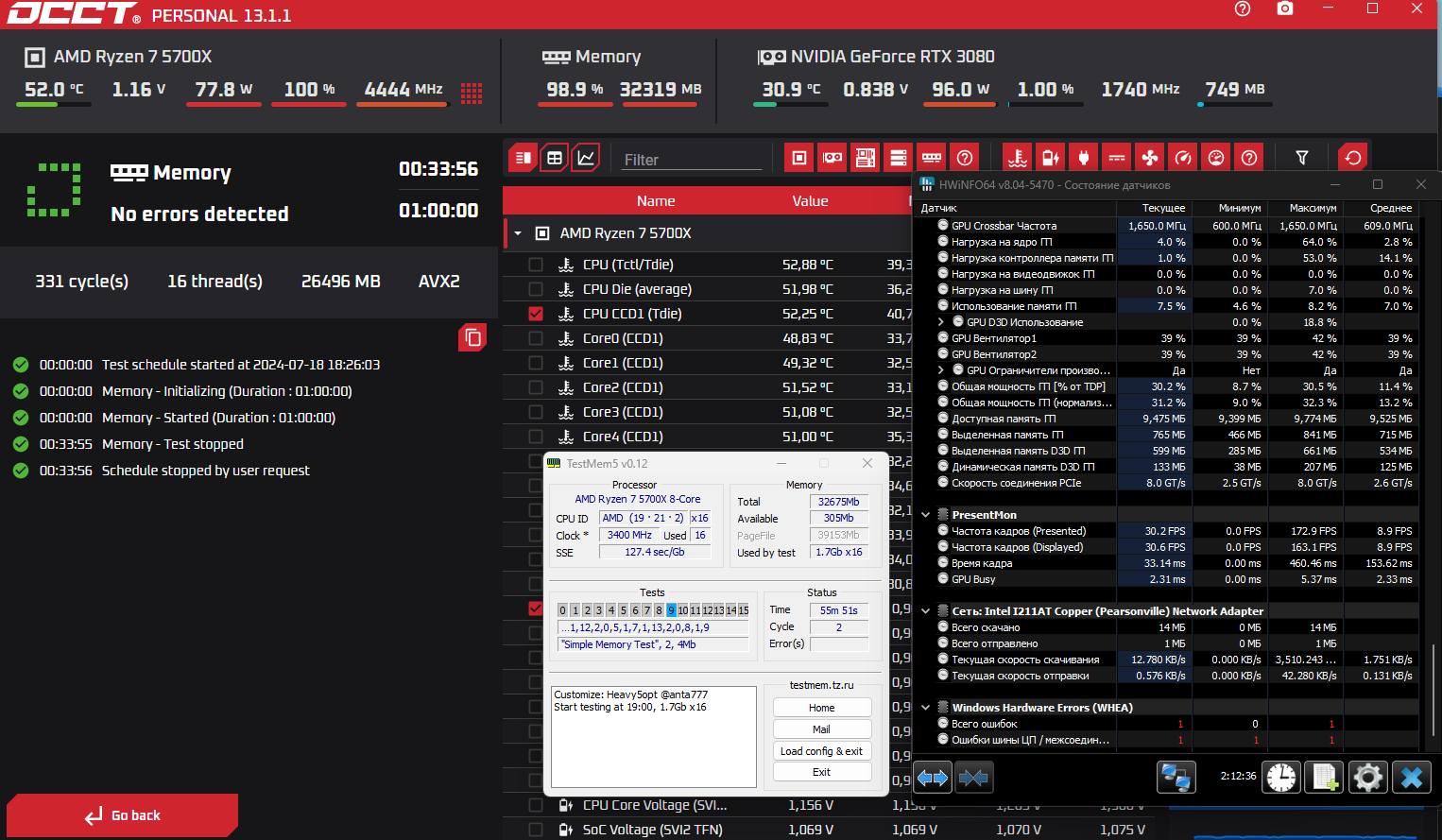Collapse HWiNFO columns with inward arrows button
This screenshot has height=840, width=1442.
[973, 778]
